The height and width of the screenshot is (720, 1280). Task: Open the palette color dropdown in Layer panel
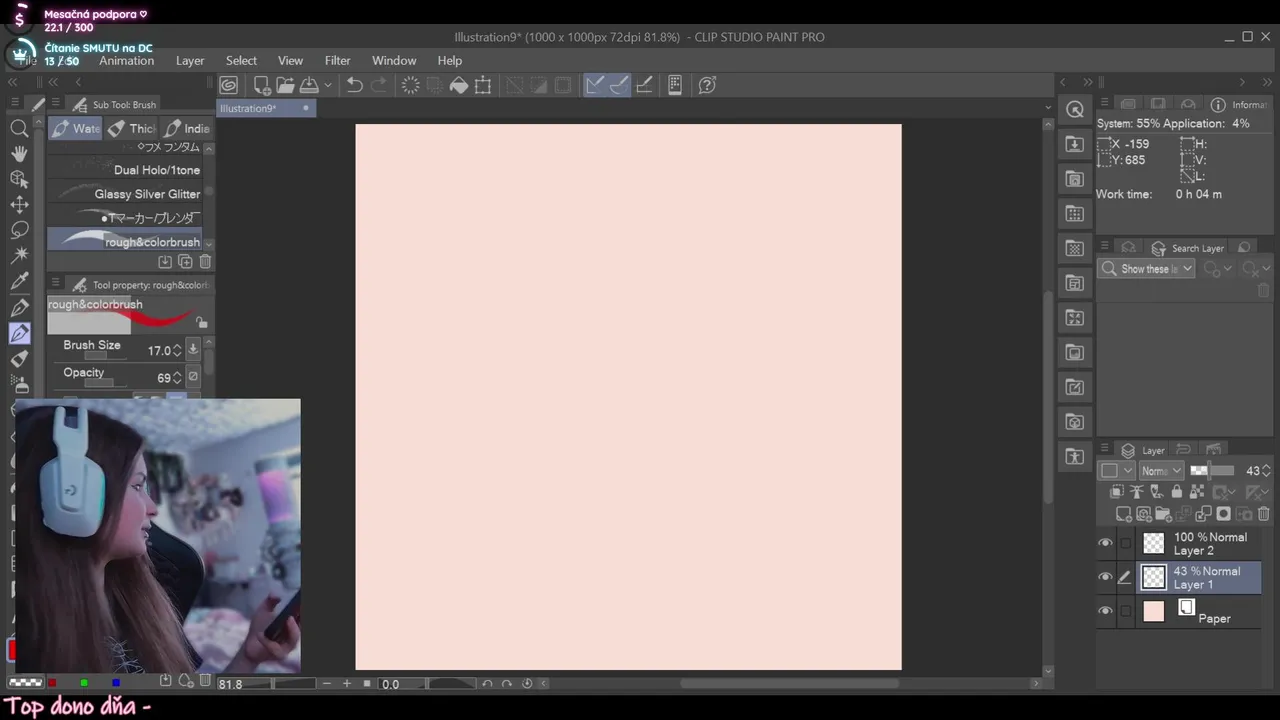pos(1117,471)
